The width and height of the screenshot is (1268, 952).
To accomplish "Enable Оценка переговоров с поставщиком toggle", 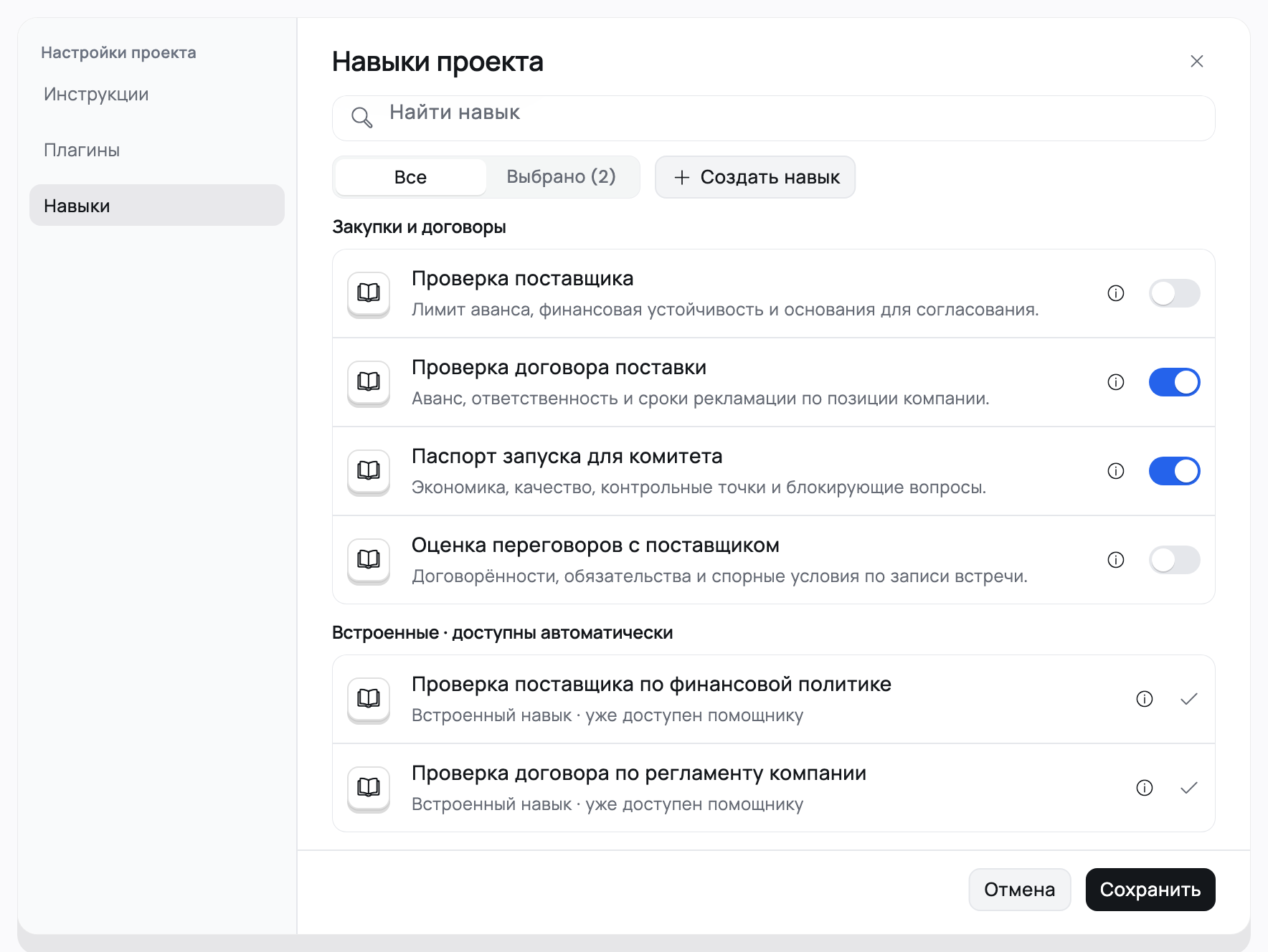I will click(1175, 560).
